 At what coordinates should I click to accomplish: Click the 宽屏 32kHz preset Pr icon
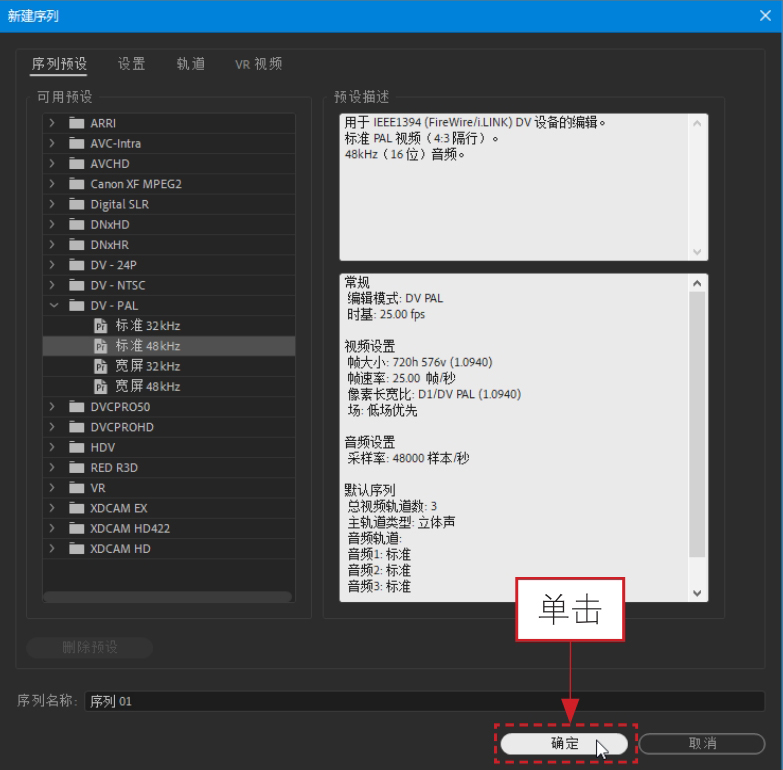[101, 366]
